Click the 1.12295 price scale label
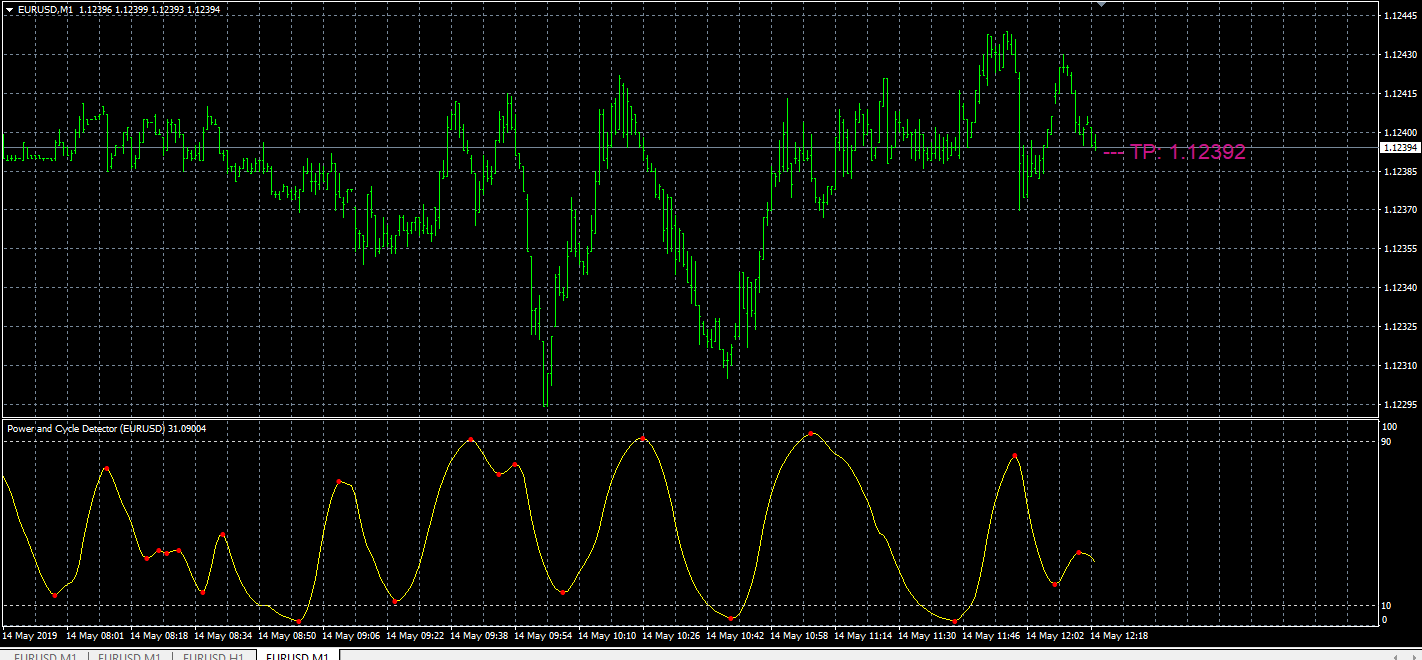Image resolution: width=1422 pixels, height=660 pixels. click(1401, 405)
